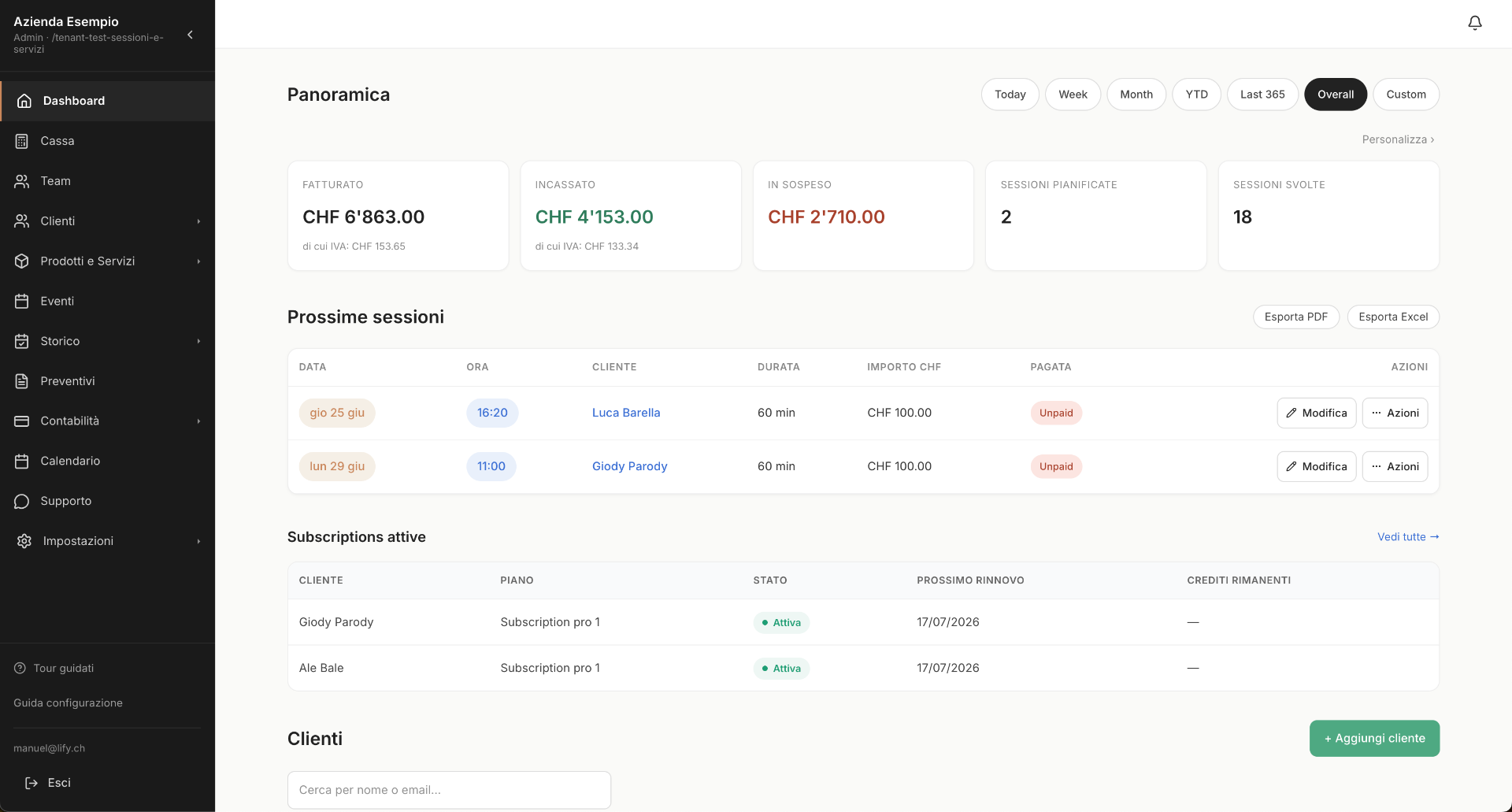Viewport: 1512px width, 812px height.
Task: Click the lun 29 giu date chip
Action: tap(337, 466)
